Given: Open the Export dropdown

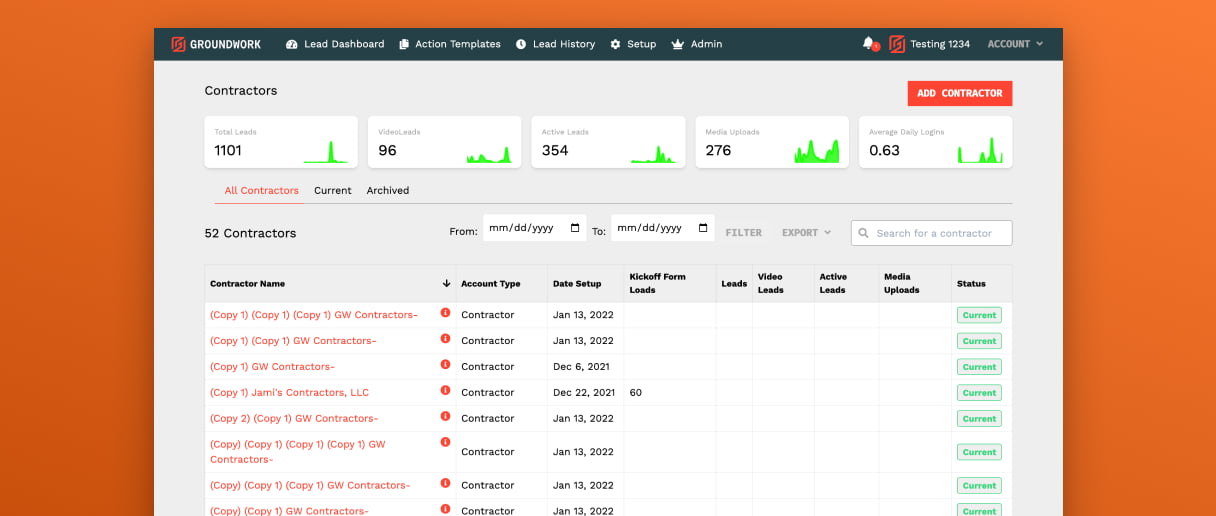Looking at the screenshot, I should click(806, 233).
